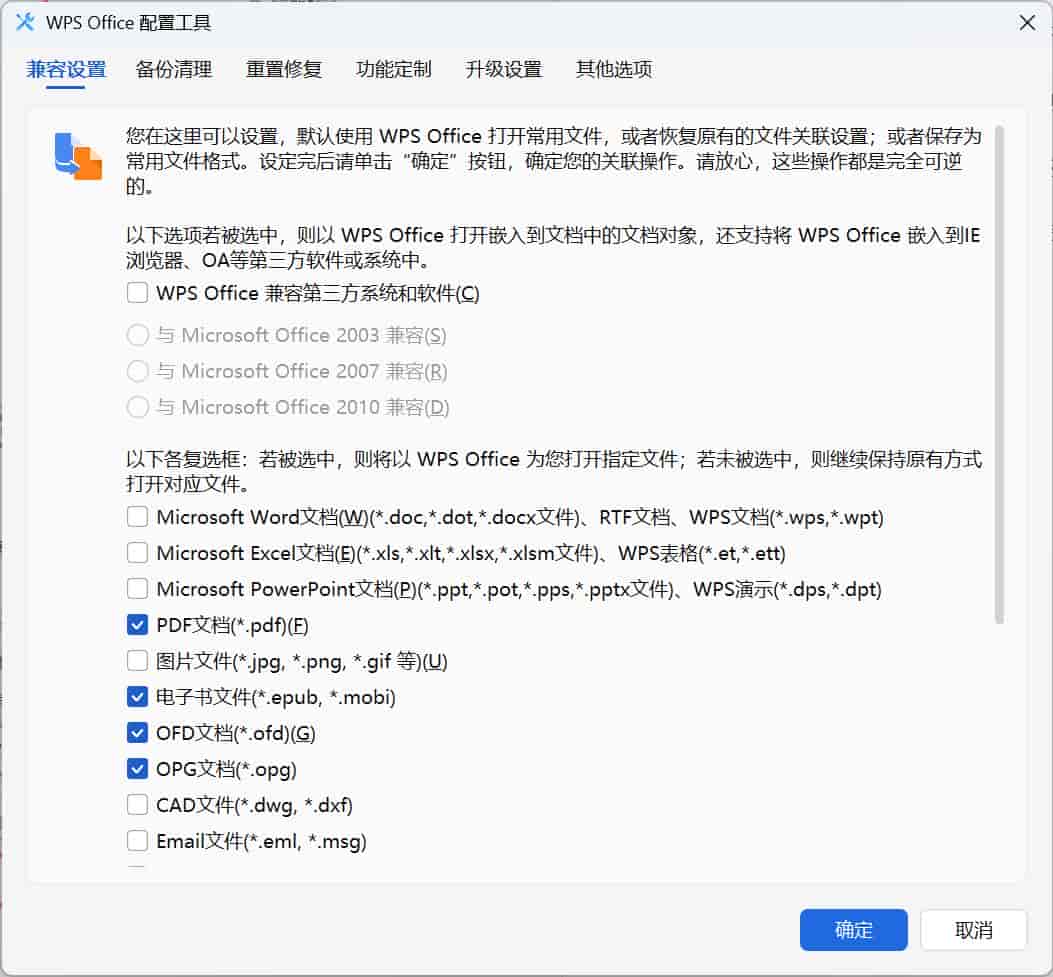Check the 图片文件(*.jpg, *.png, *.gif) box

[138, 661]
